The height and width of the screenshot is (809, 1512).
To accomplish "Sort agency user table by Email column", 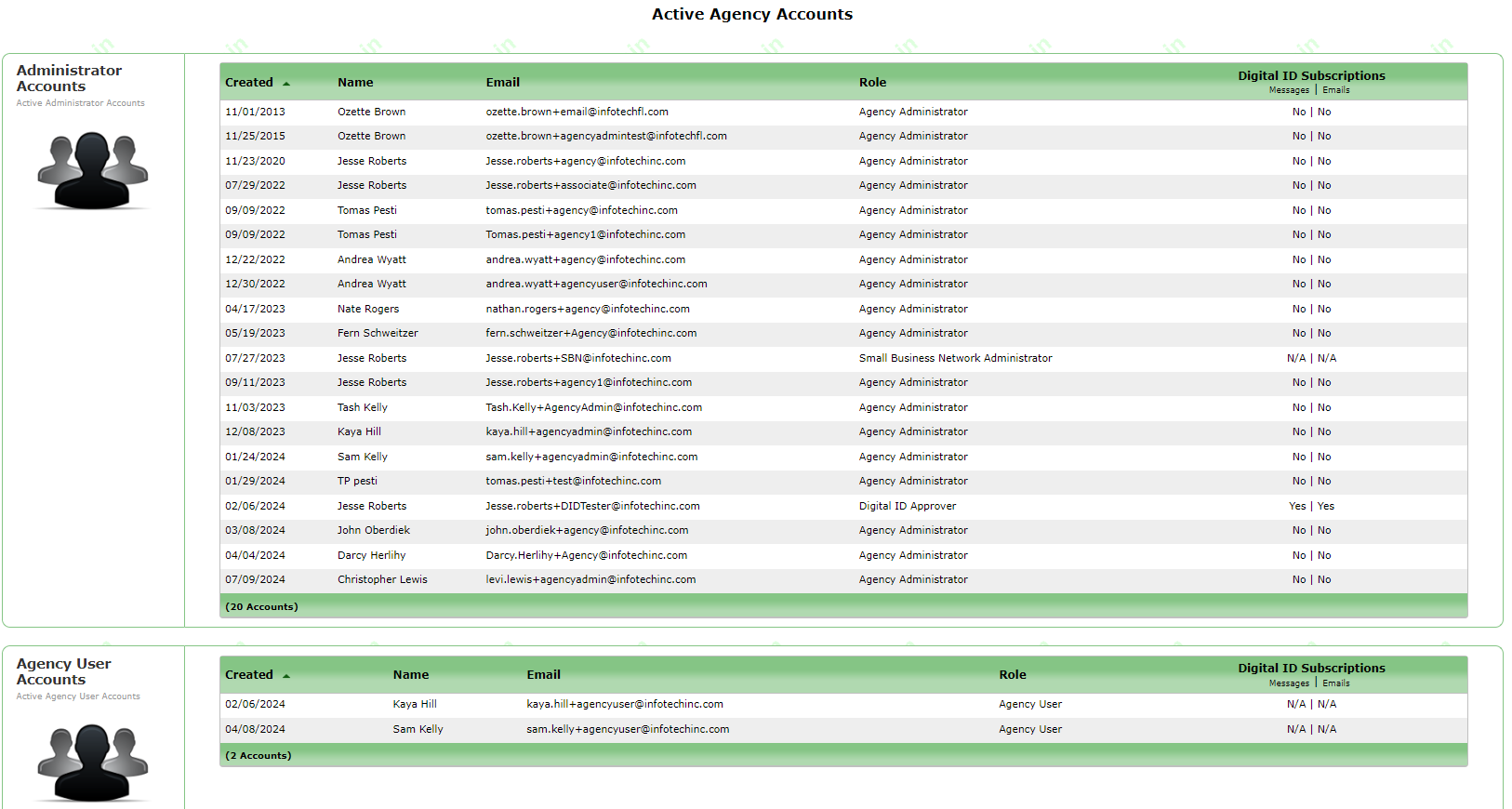I will coord(543,675).
